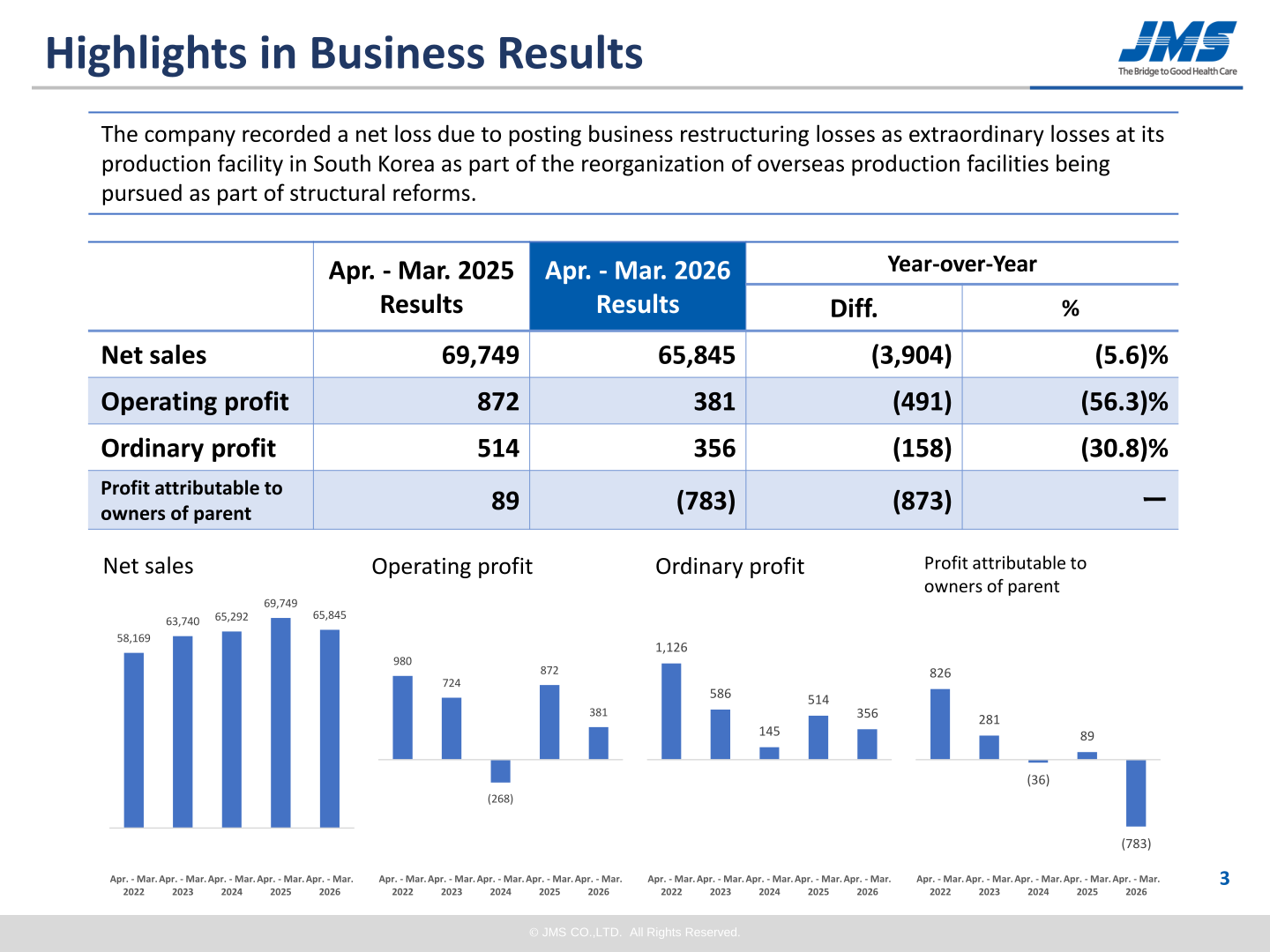
Task: Select the "(268)" negative bar label
Action: coord(500,799)
